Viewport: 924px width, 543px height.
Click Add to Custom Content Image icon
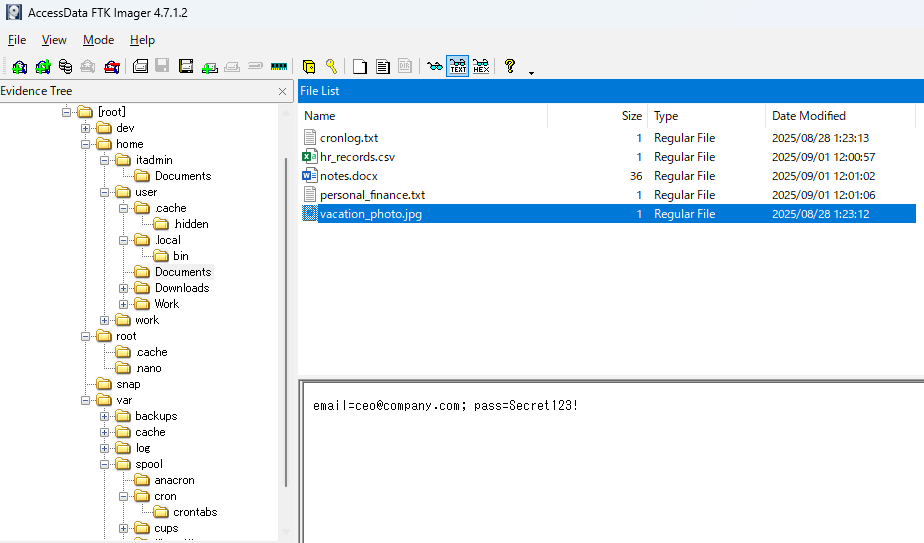coord(209,67)
